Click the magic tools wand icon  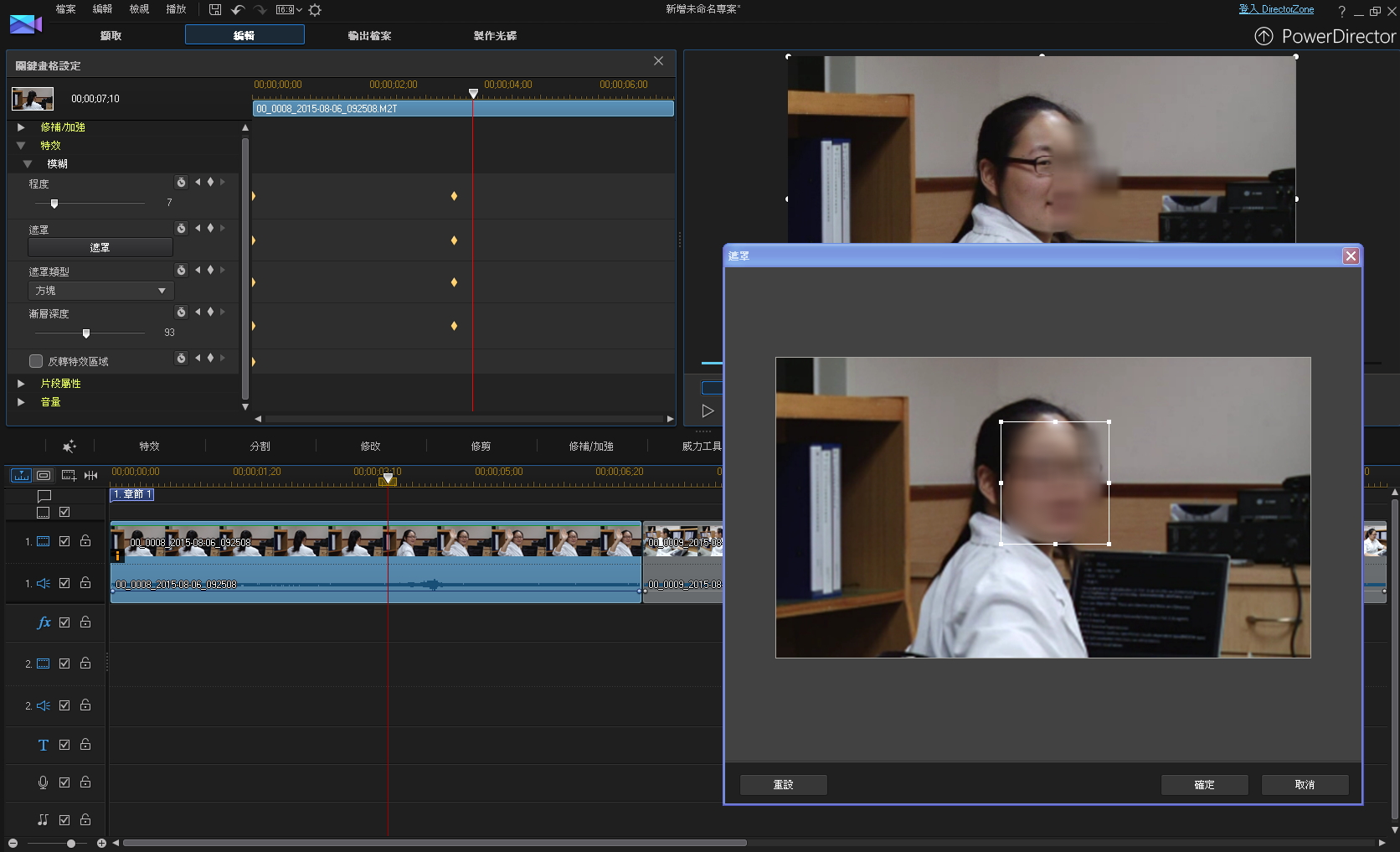click(69, 447)
